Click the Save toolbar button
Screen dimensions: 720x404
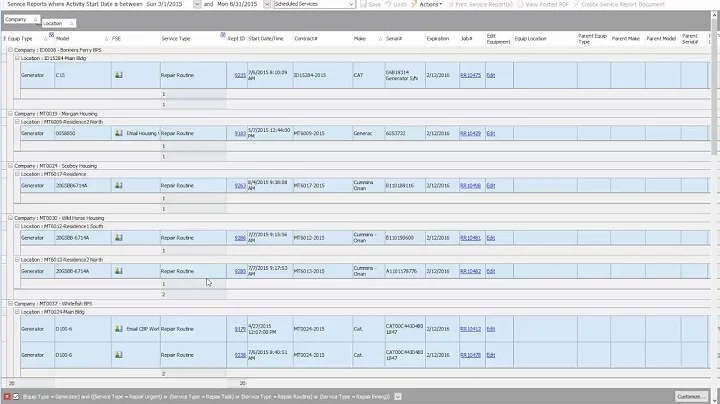pos(371,4)
